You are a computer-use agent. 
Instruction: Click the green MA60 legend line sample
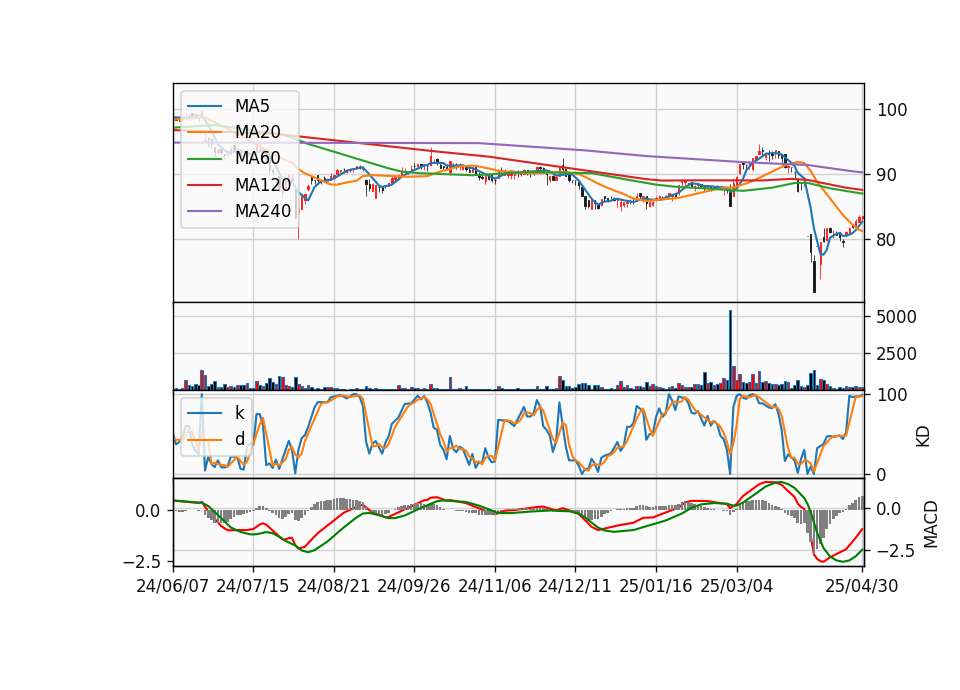(204, 159)
